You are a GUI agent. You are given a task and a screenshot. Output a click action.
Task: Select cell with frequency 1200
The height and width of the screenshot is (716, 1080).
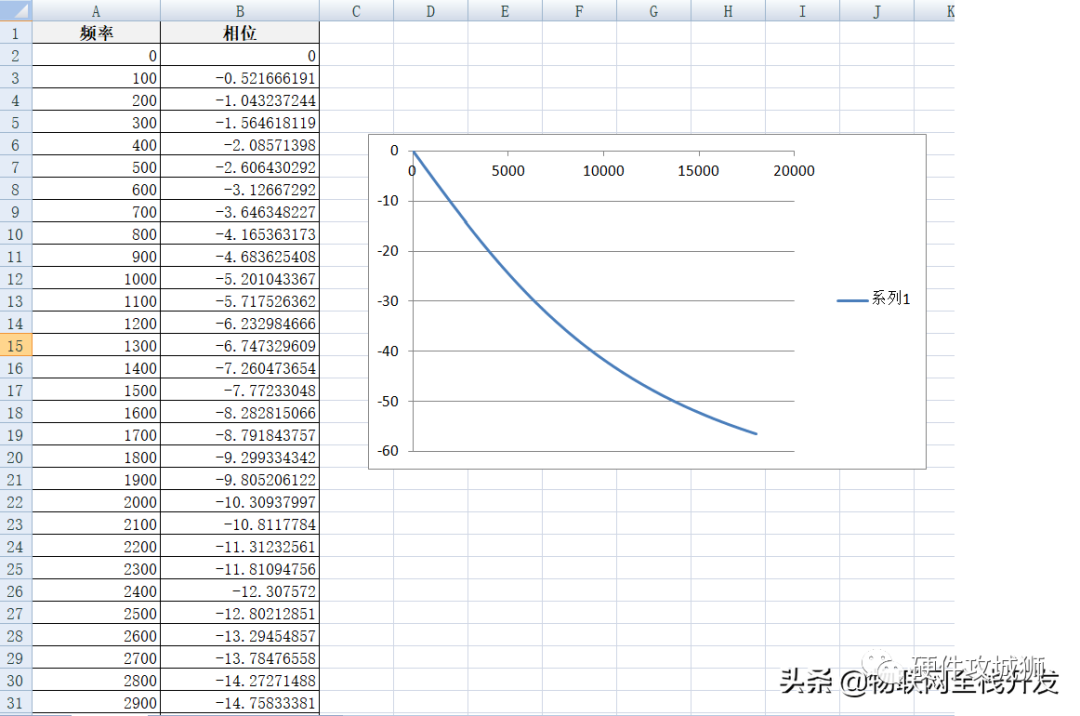tap(96, 324)
